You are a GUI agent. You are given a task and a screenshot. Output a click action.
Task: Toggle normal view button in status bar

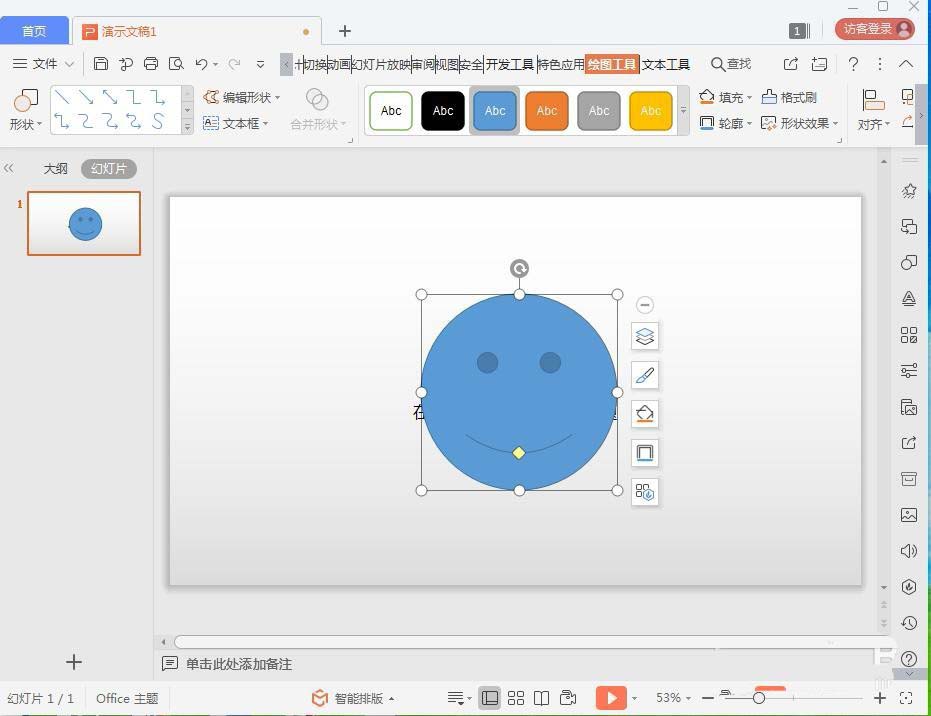click(490, 698)
